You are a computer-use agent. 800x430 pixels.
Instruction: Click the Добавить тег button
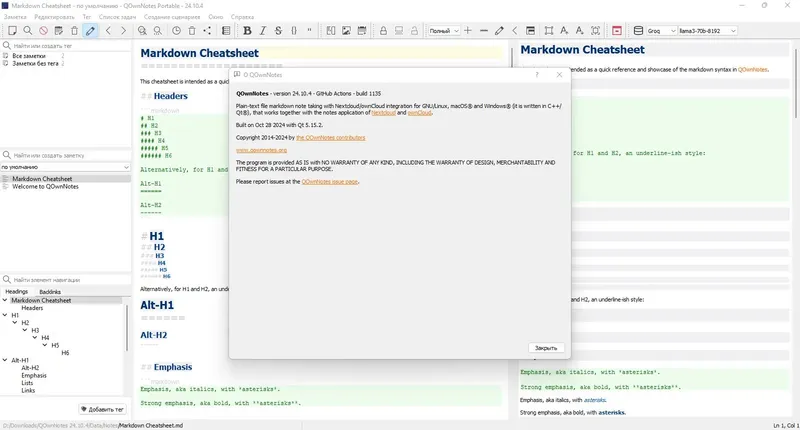[103, 409]
